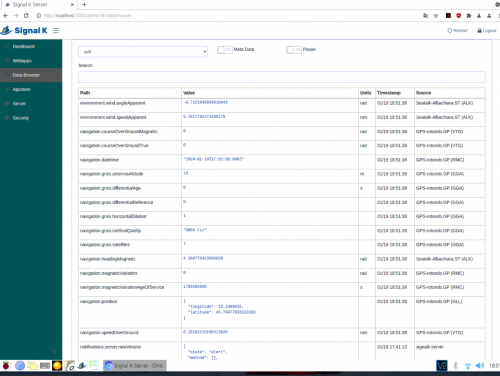The image size is (500, 376).
Task: Select navigation.gnss.horizontalDilution path
Action: click(113, 216)
